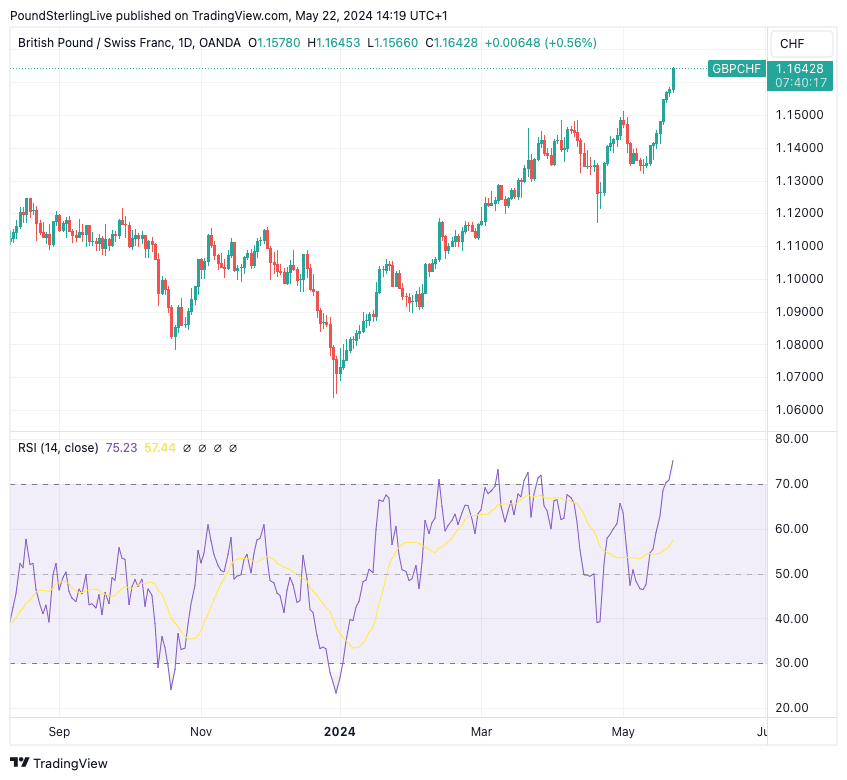Click the OANDA data source label

pos(219,43)
